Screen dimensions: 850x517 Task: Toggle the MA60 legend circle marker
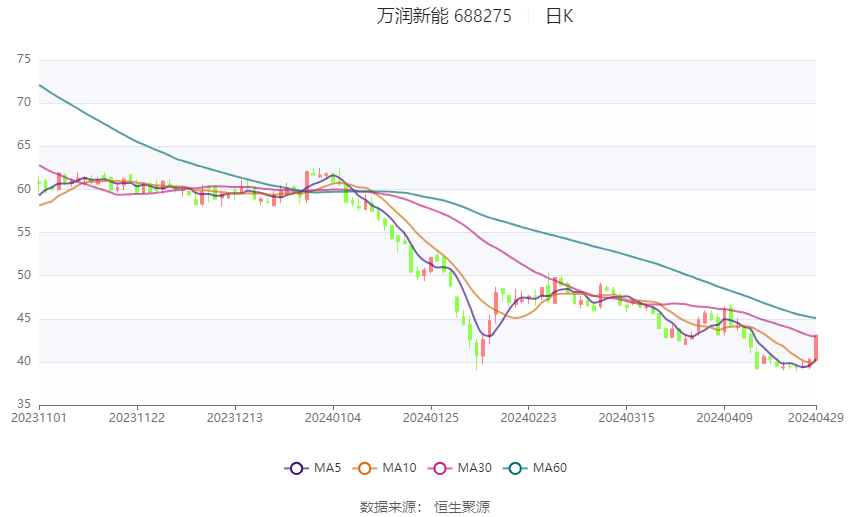515,468
